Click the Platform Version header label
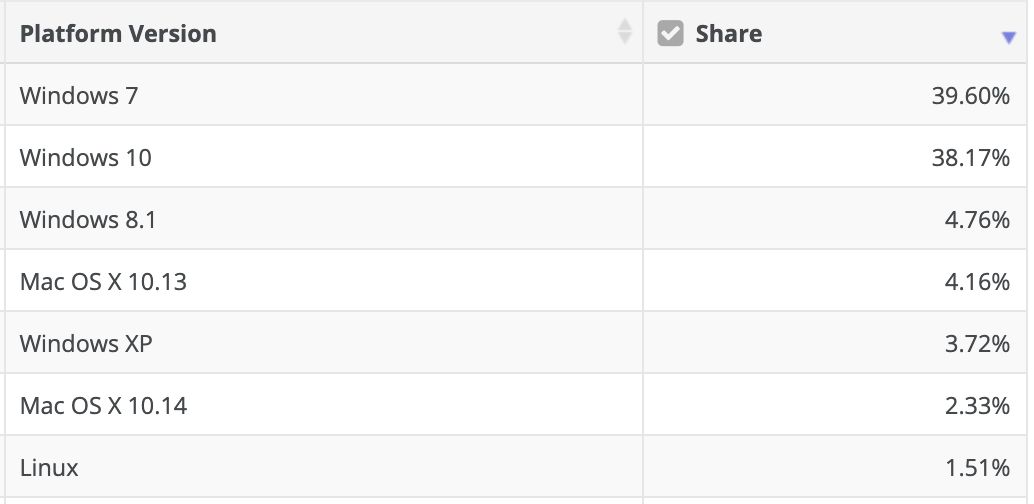Viewport: 1034px width, 504px height. point(118,33)
